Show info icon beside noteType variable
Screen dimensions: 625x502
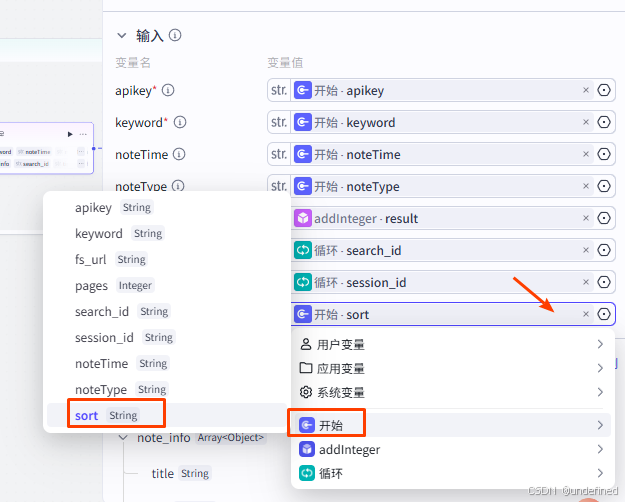click(x=178, y=186)
